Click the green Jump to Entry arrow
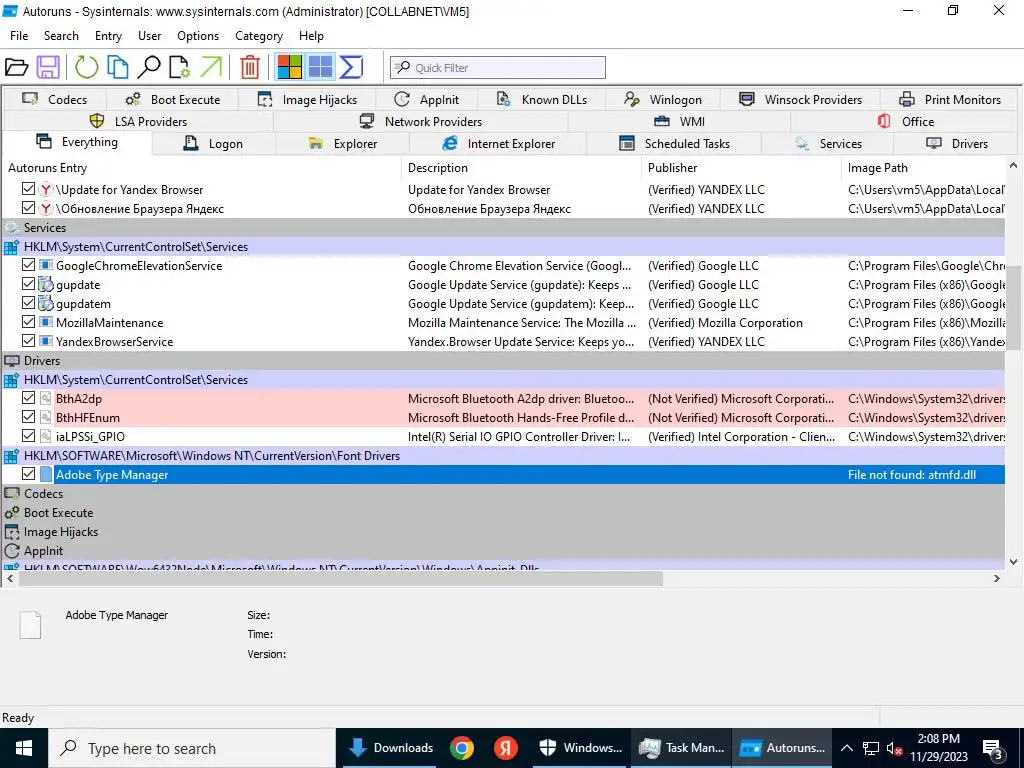Viewport: 1024px width, 768px height. click(x=211, y=67)
